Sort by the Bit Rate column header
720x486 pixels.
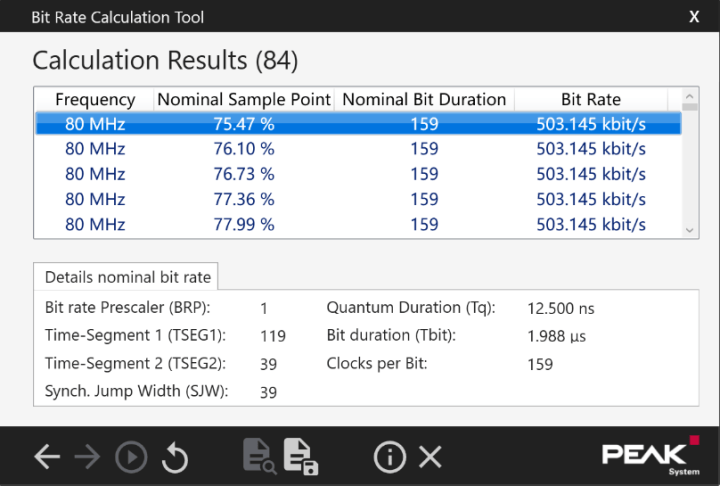591,99
